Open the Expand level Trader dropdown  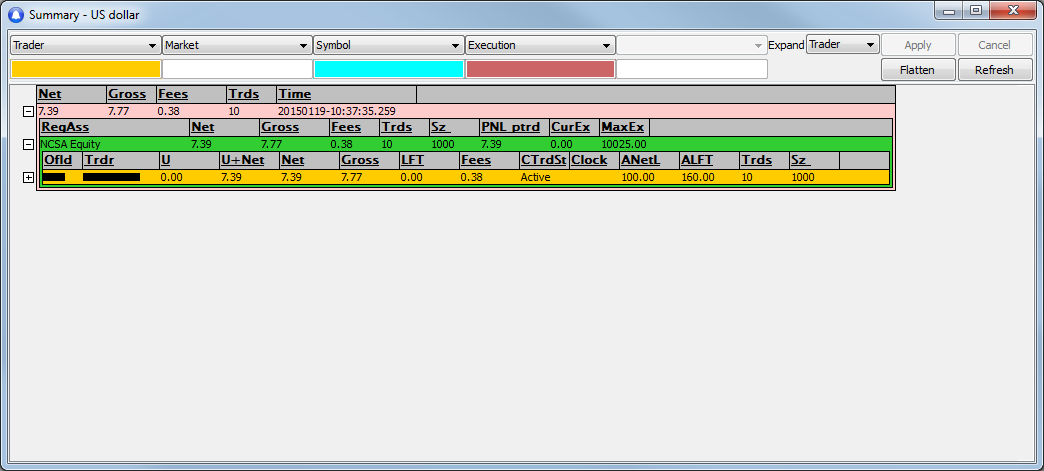(842, 45)
